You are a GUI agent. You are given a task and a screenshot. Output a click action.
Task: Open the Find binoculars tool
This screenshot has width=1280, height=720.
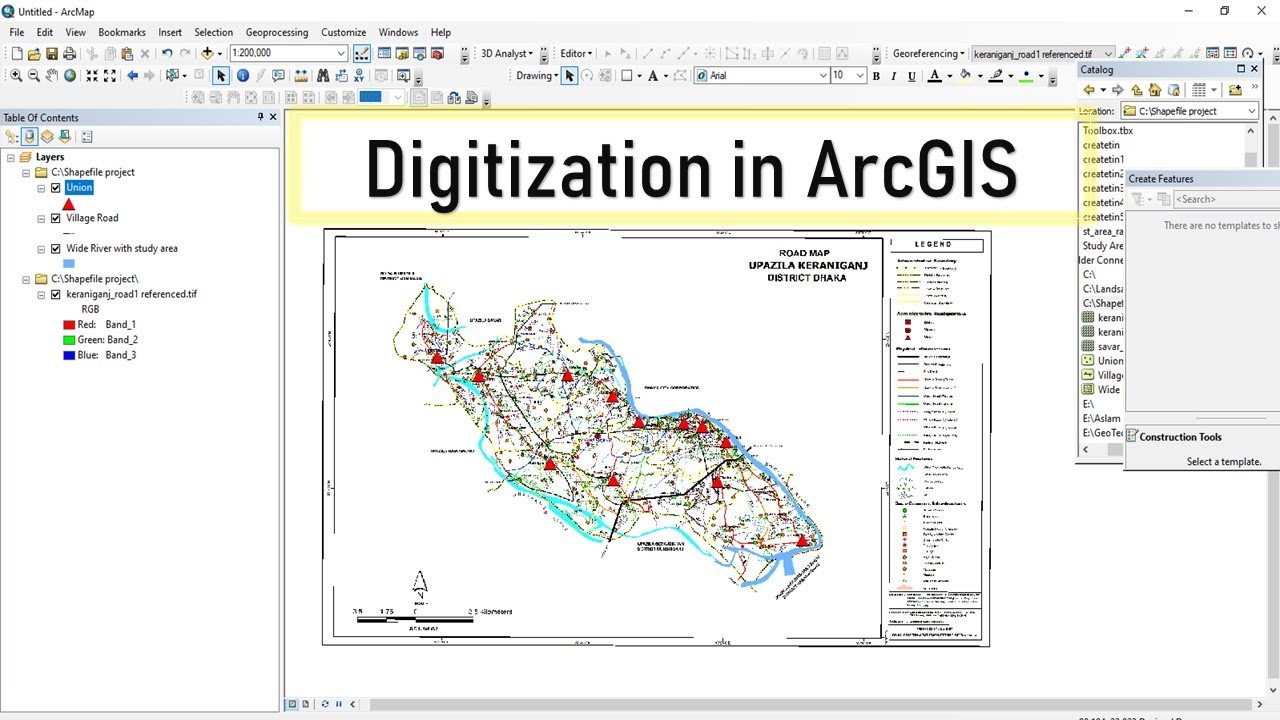[323, 75]
